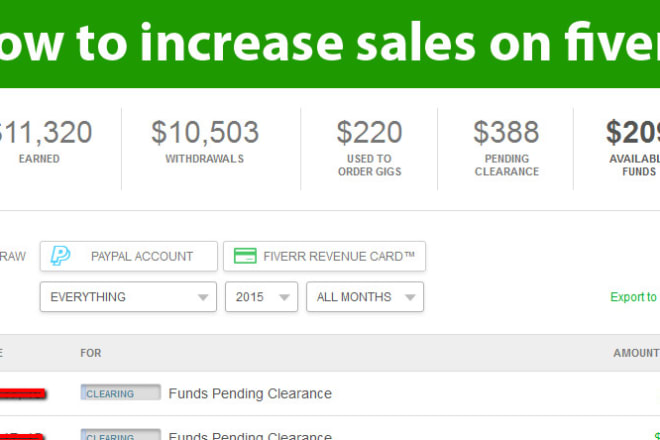
Task: Click the first red redacted date entry
Action: pos(20,394)
